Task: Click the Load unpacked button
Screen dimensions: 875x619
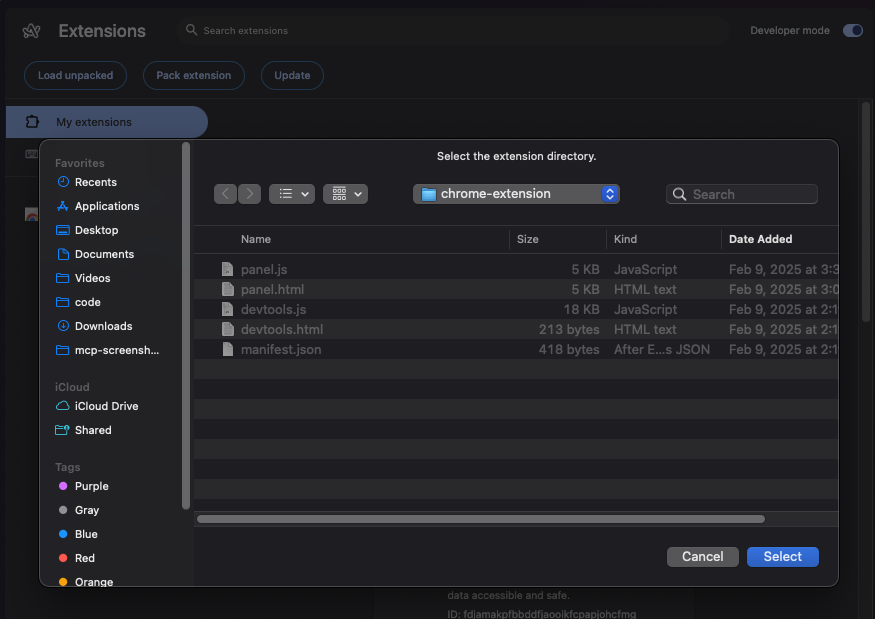Action: pyautogui.click(x=74, y=75)
